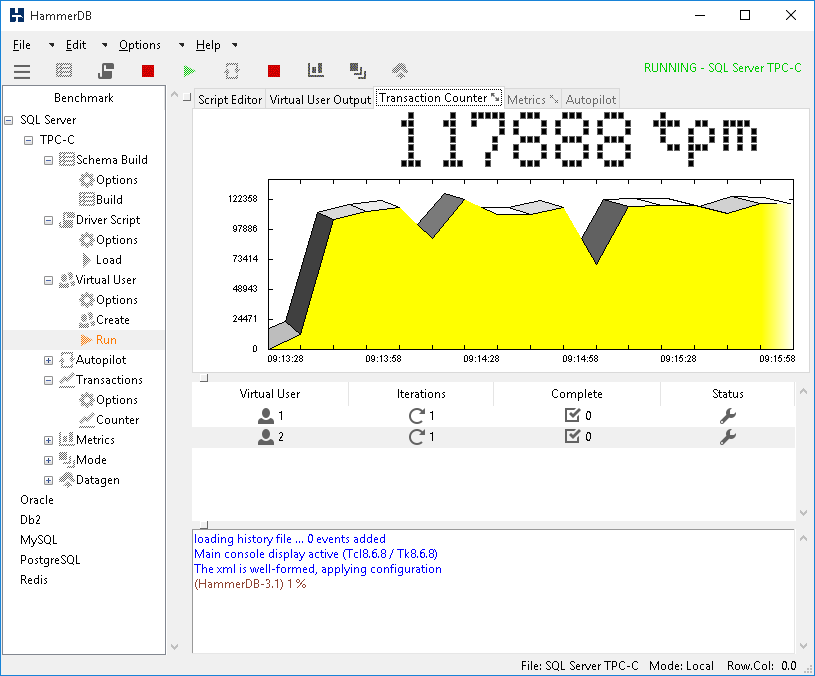Click the Iterations column header

421,394
